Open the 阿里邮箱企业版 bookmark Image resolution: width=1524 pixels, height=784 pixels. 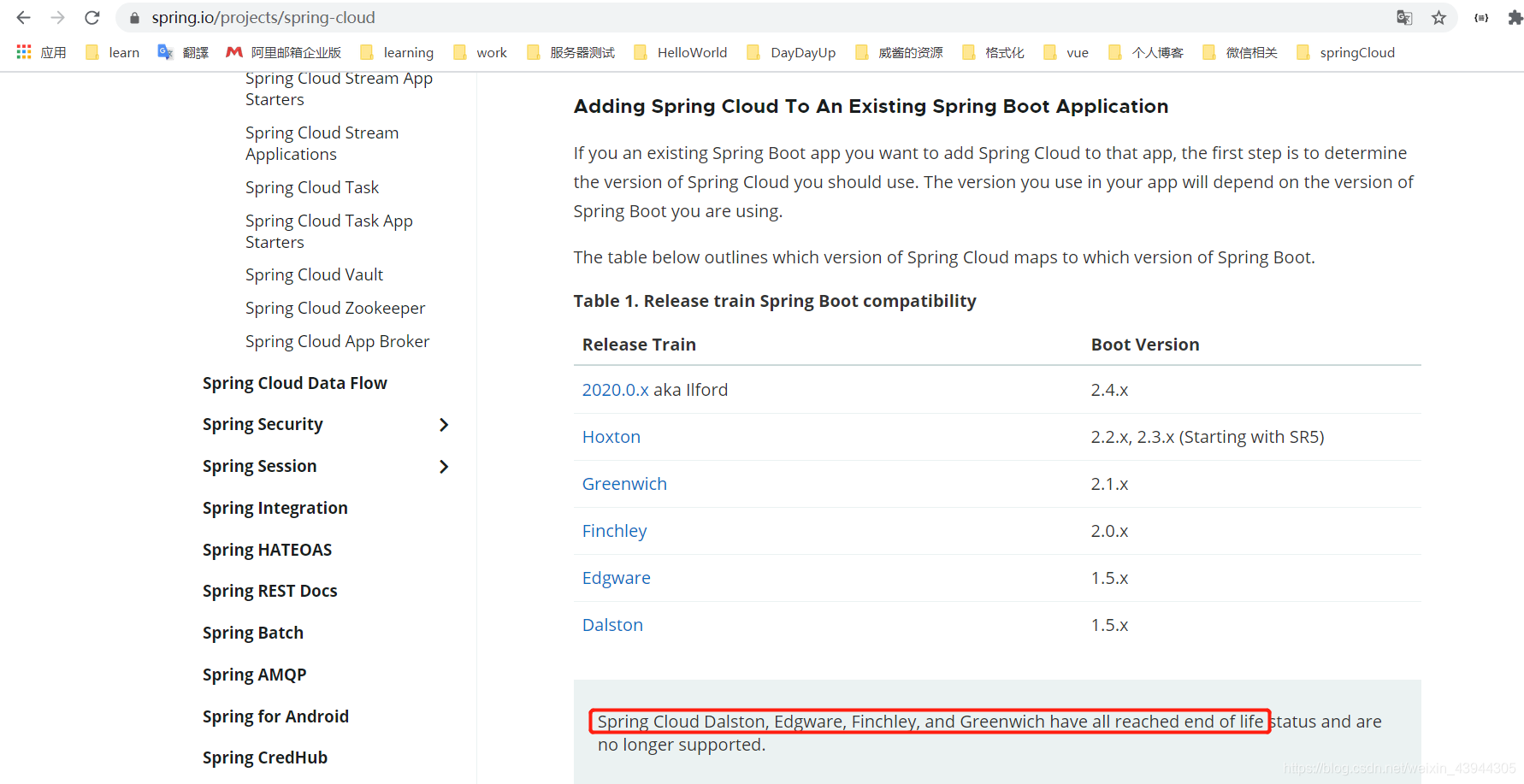coord(284,52)
